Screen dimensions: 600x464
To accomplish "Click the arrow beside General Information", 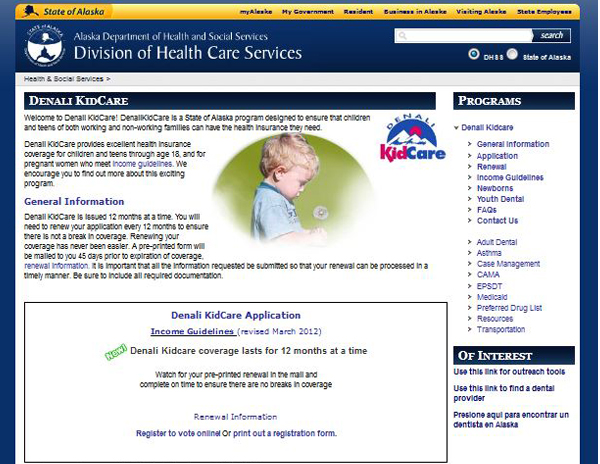I will pyautogui.click(x=470, y=144).
